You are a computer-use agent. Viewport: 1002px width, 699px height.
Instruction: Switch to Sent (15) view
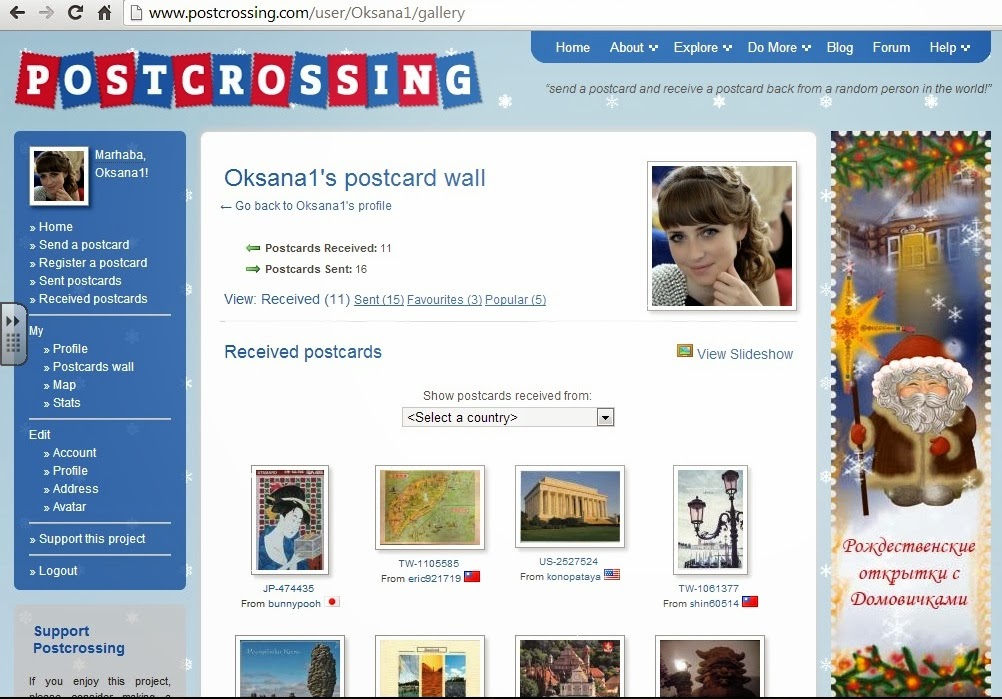(x=379, y=300)
